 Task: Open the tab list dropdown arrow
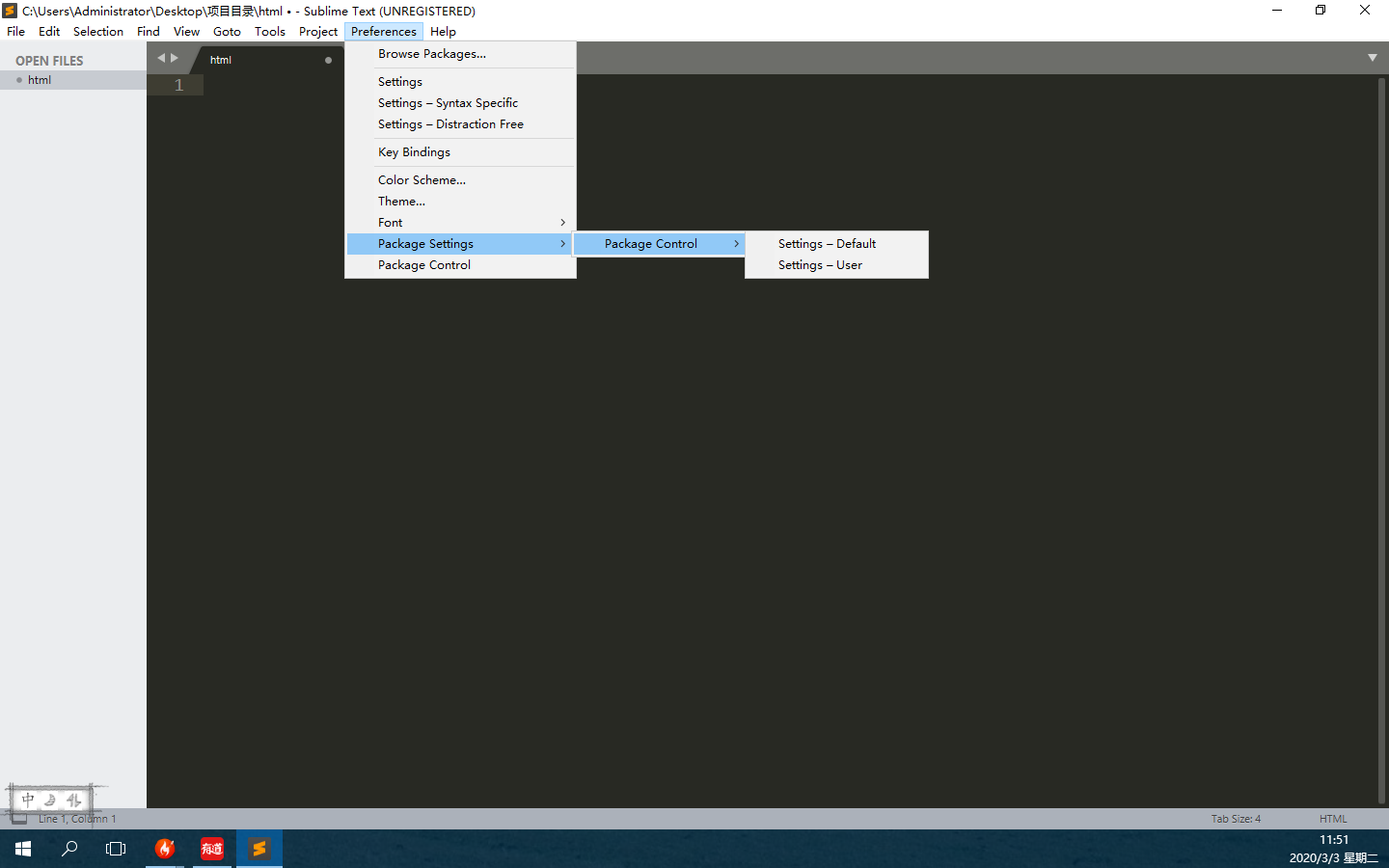tap(1372, 58)
